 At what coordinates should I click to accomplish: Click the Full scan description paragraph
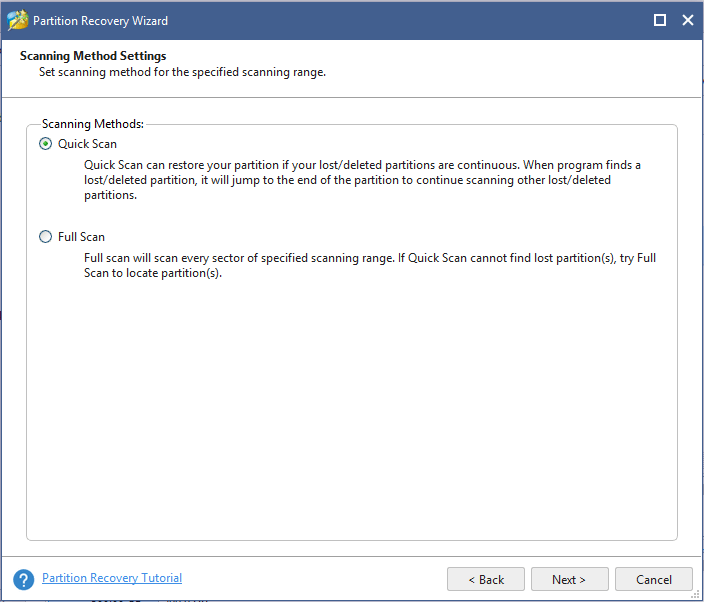(370, 265)
